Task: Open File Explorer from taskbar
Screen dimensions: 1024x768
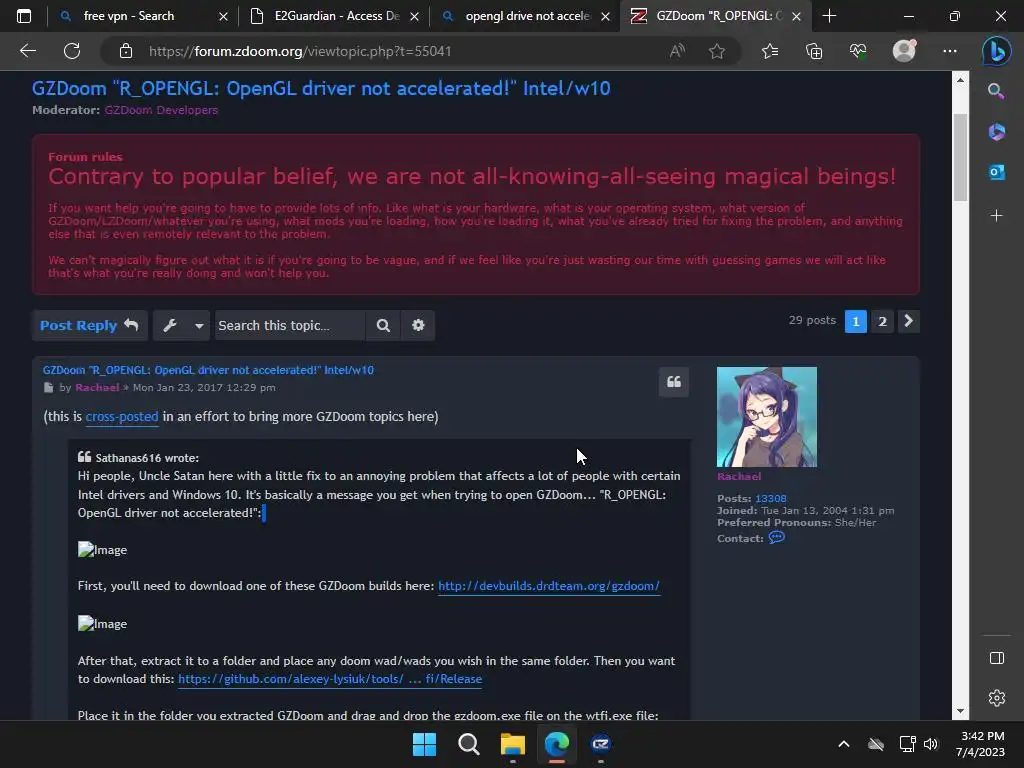Action: (513, 744)
